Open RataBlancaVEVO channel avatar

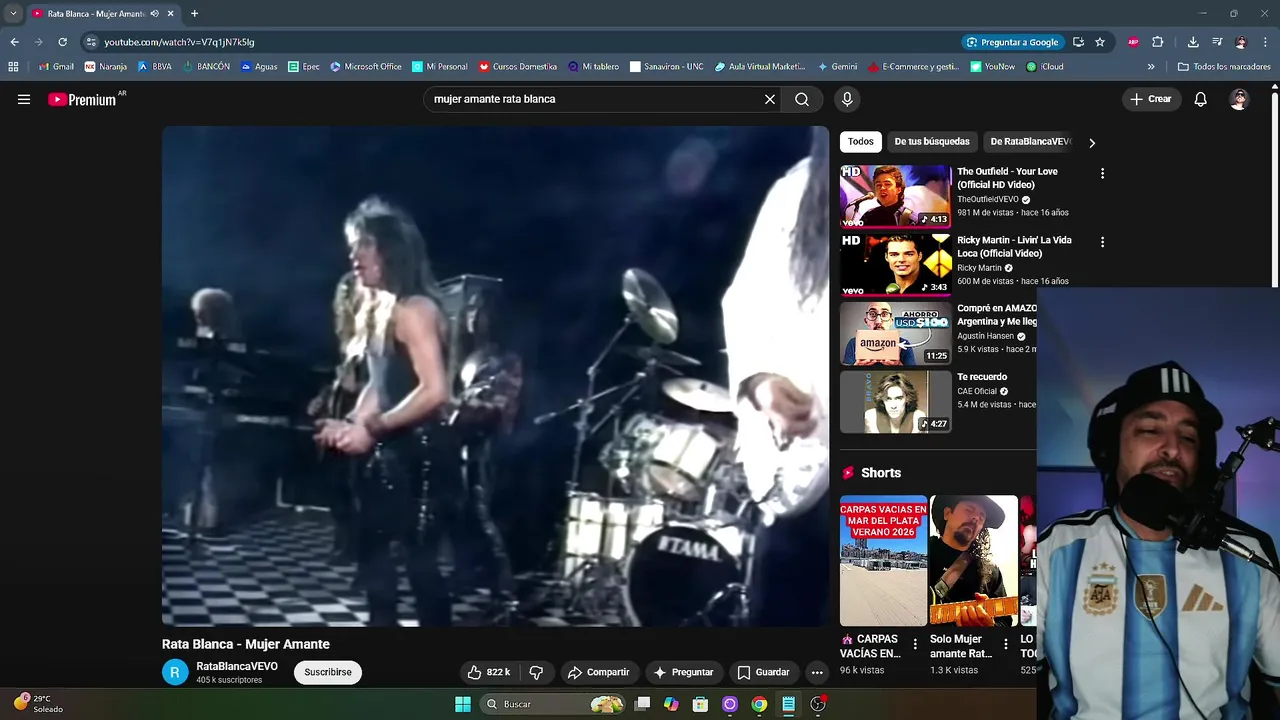coord(175,672)
